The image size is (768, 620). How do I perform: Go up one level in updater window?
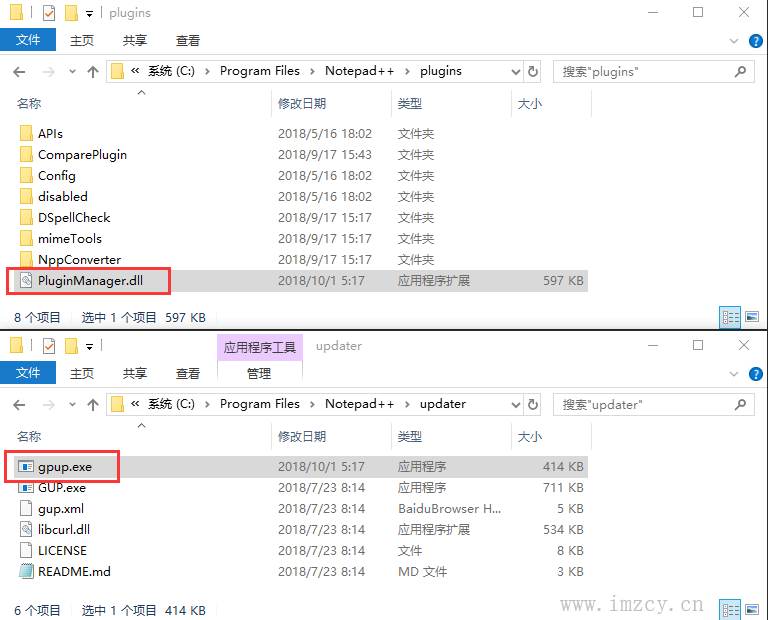[93, 405]
